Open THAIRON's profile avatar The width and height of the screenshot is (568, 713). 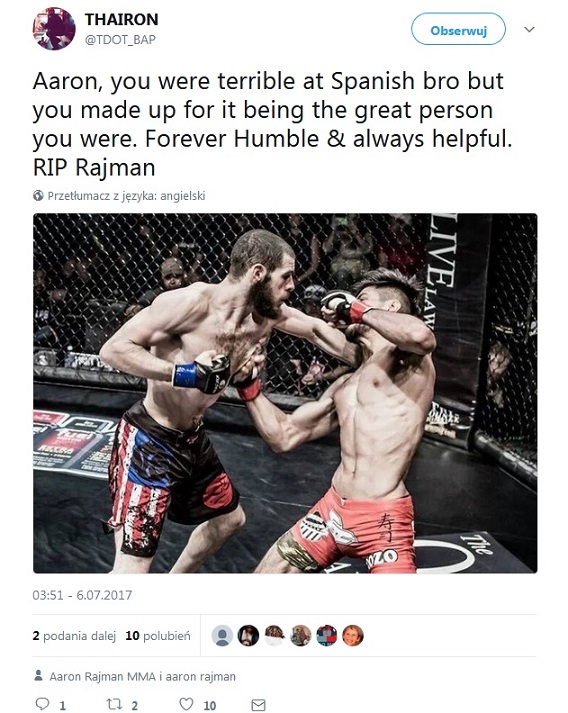(x=54, y=29)
